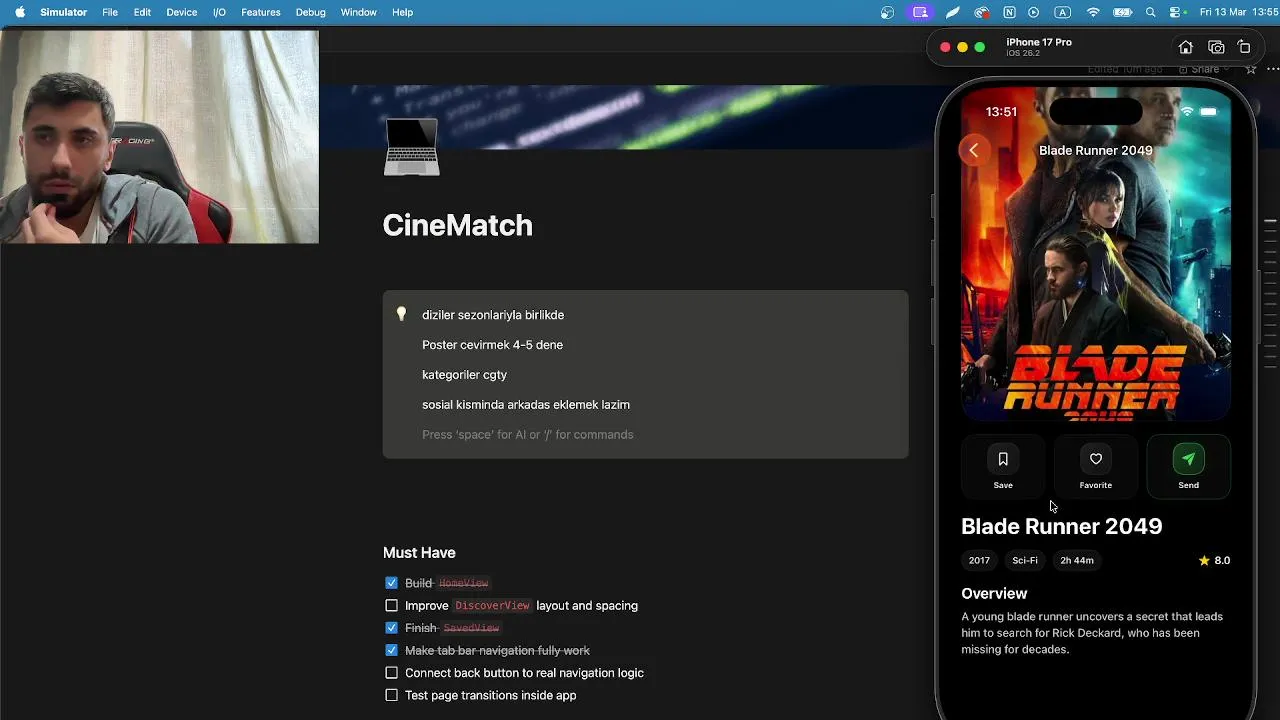Open the Debug menu
The image size is (1280, 720).
point(310,12)
